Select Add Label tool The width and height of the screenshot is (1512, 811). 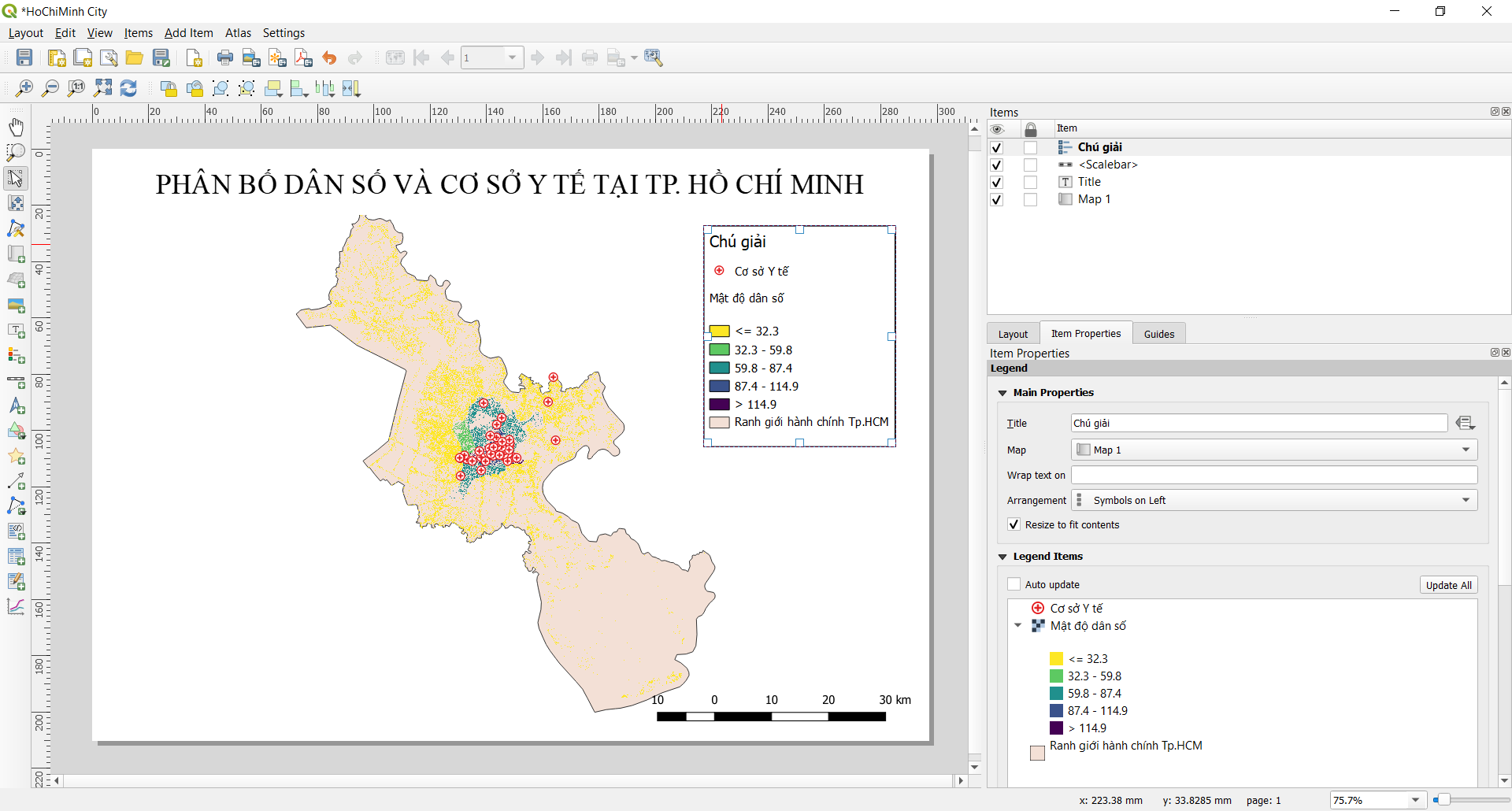(x=16, y=331)
